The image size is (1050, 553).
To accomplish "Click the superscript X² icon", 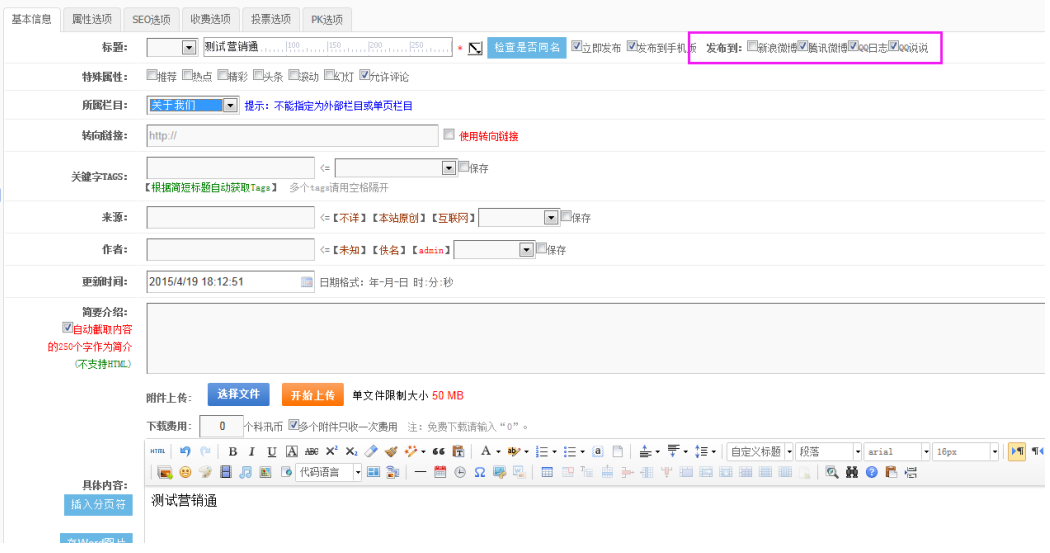I will click(331, 451).
